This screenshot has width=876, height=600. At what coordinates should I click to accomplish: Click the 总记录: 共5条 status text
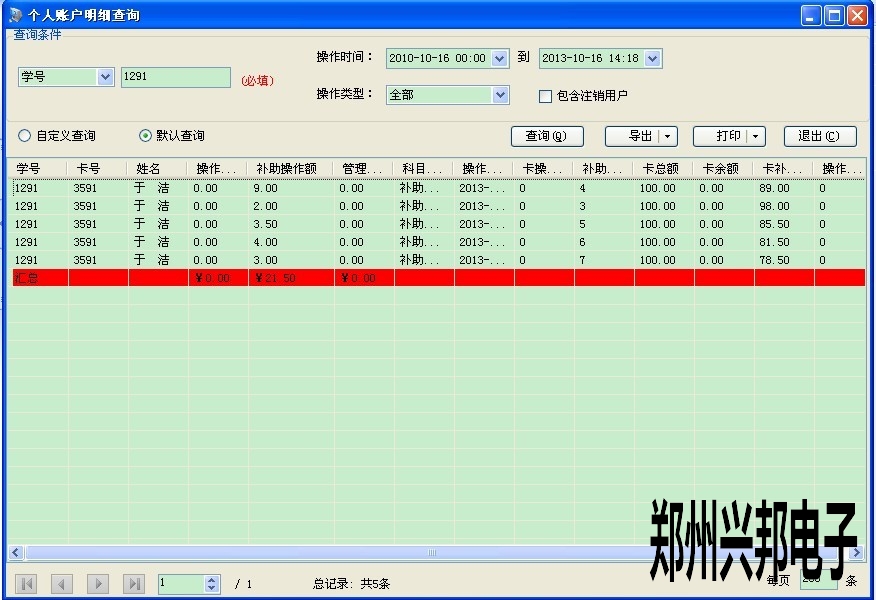(x=351, y=584)
